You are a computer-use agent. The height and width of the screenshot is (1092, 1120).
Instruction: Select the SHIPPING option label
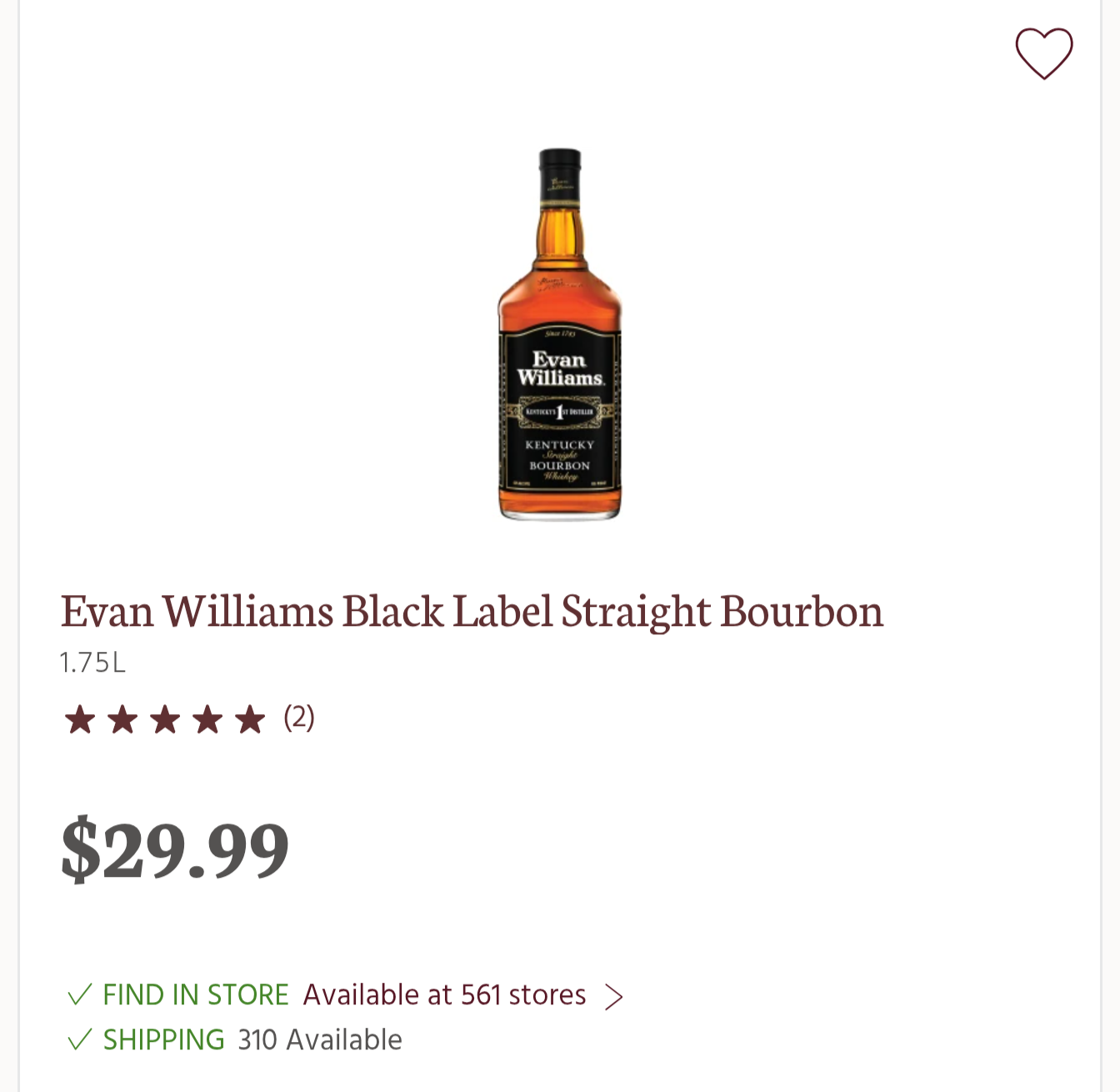(x=164, y=1039)
